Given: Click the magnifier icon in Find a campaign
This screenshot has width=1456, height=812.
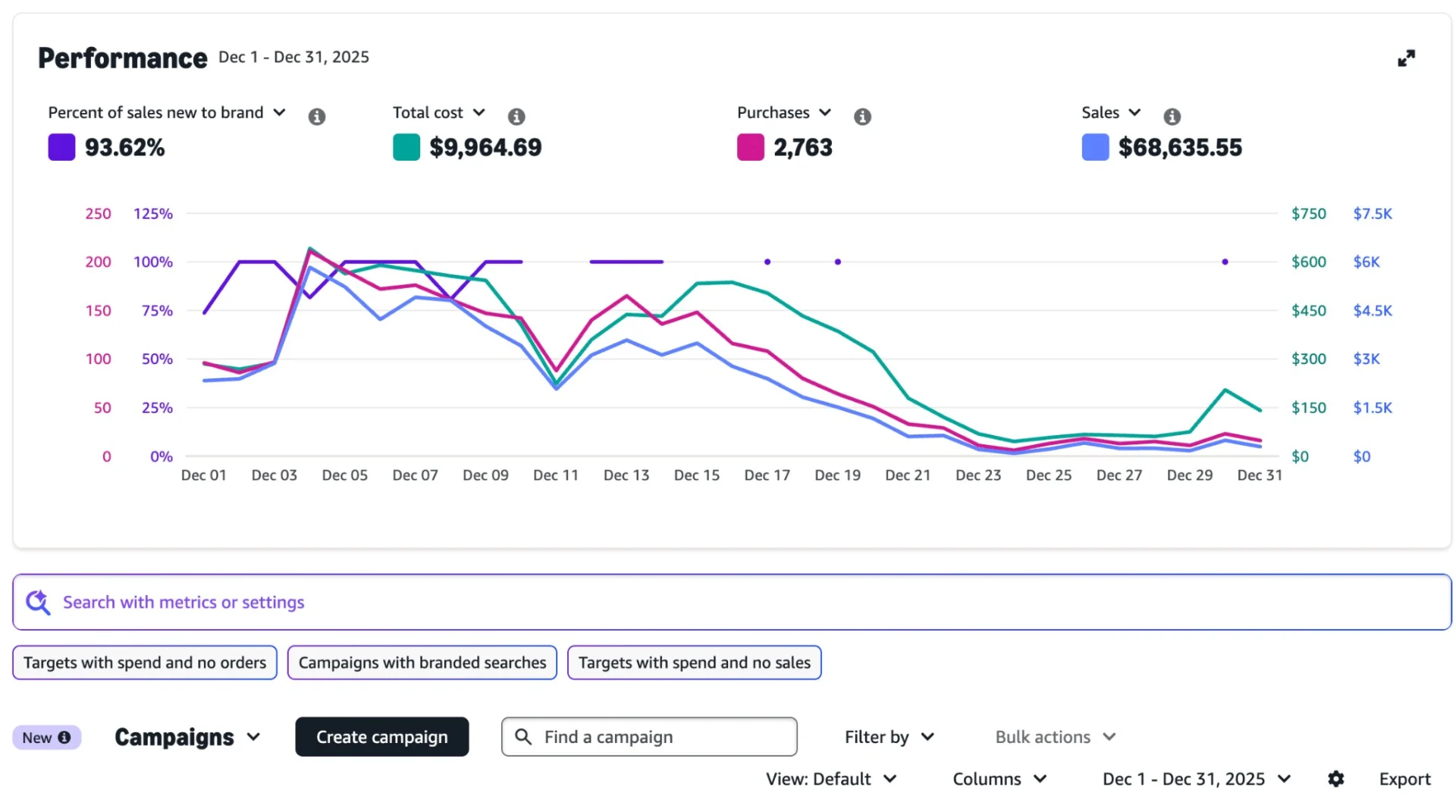Looking at the screenshot, I should pos(523,737).
